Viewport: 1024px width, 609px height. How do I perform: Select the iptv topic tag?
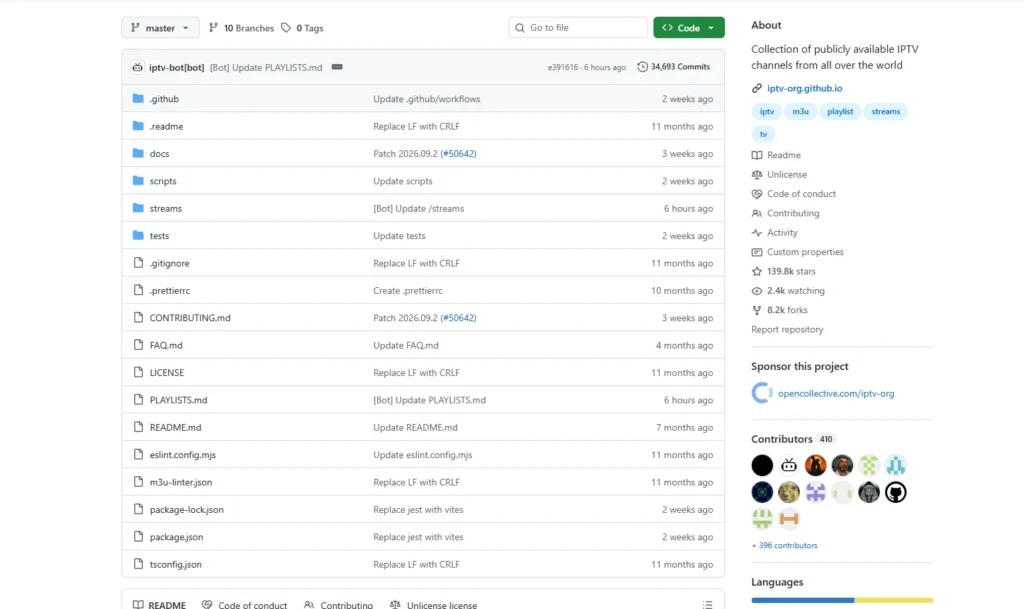pyautogui.click(x=766, y=112)
